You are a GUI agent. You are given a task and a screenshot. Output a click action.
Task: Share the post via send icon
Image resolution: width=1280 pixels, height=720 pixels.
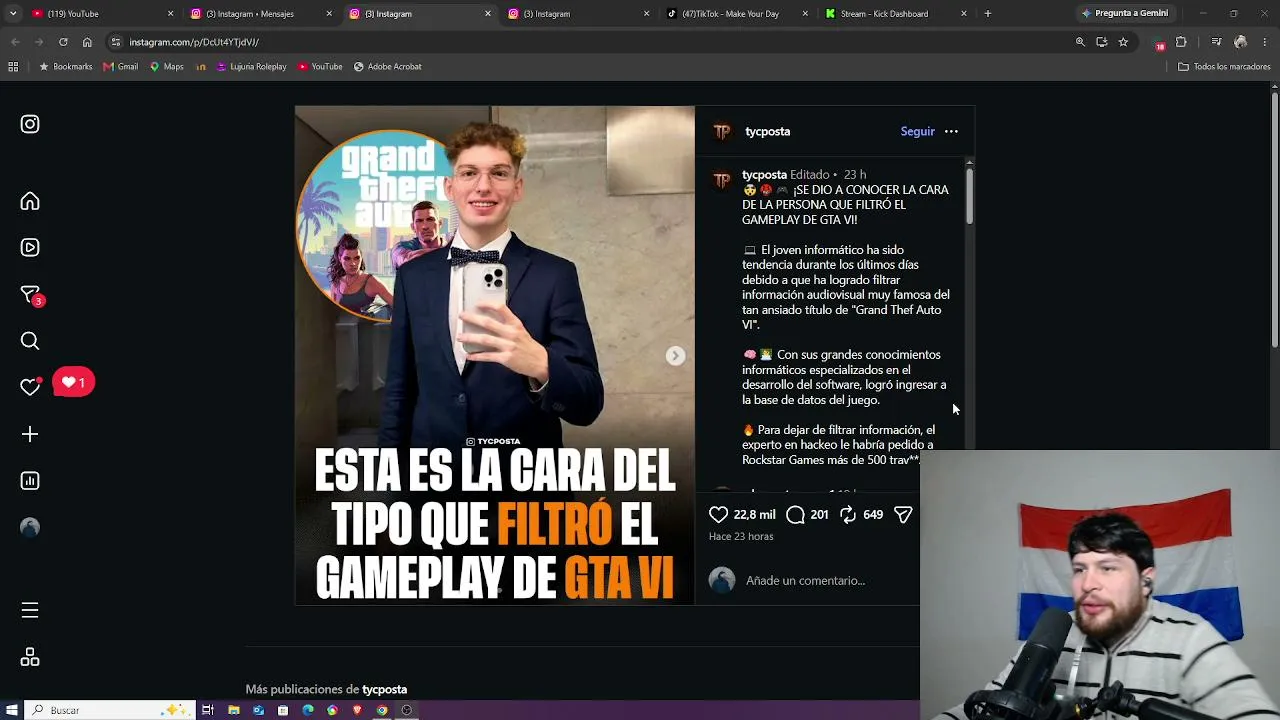(903, 514)
